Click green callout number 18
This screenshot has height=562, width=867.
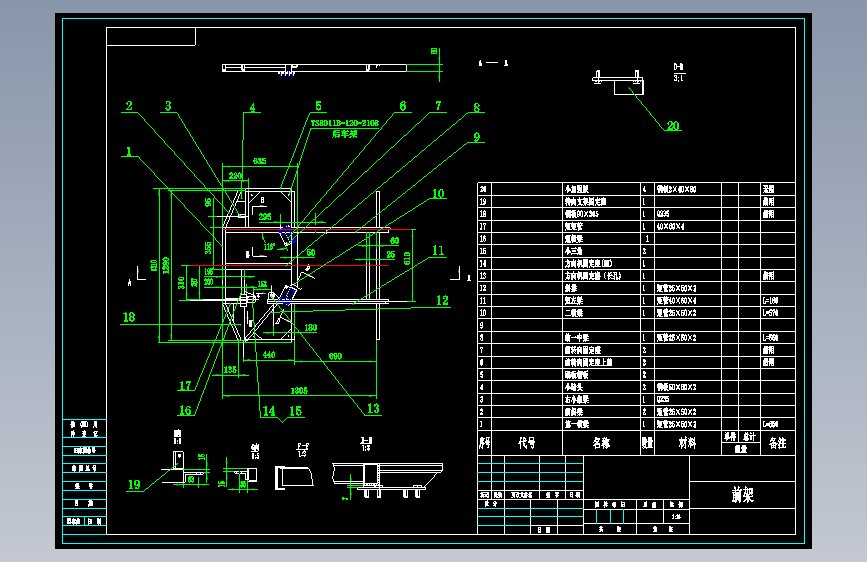point(129,318)
